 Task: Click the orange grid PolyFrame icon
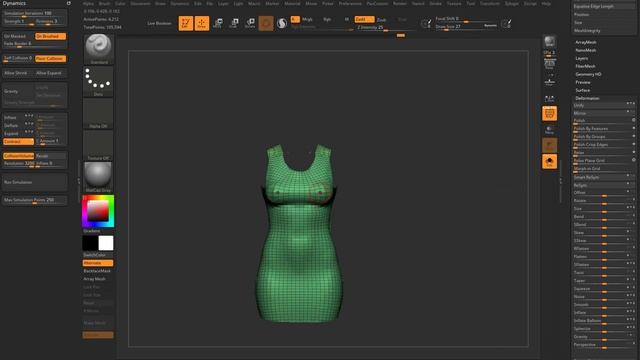point(549,113)
